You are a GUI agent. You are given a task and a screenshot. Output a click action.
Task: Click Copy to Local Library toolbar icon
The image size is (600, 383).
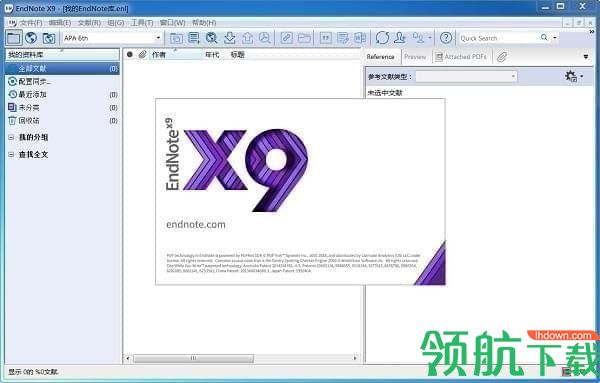(176, 38)
